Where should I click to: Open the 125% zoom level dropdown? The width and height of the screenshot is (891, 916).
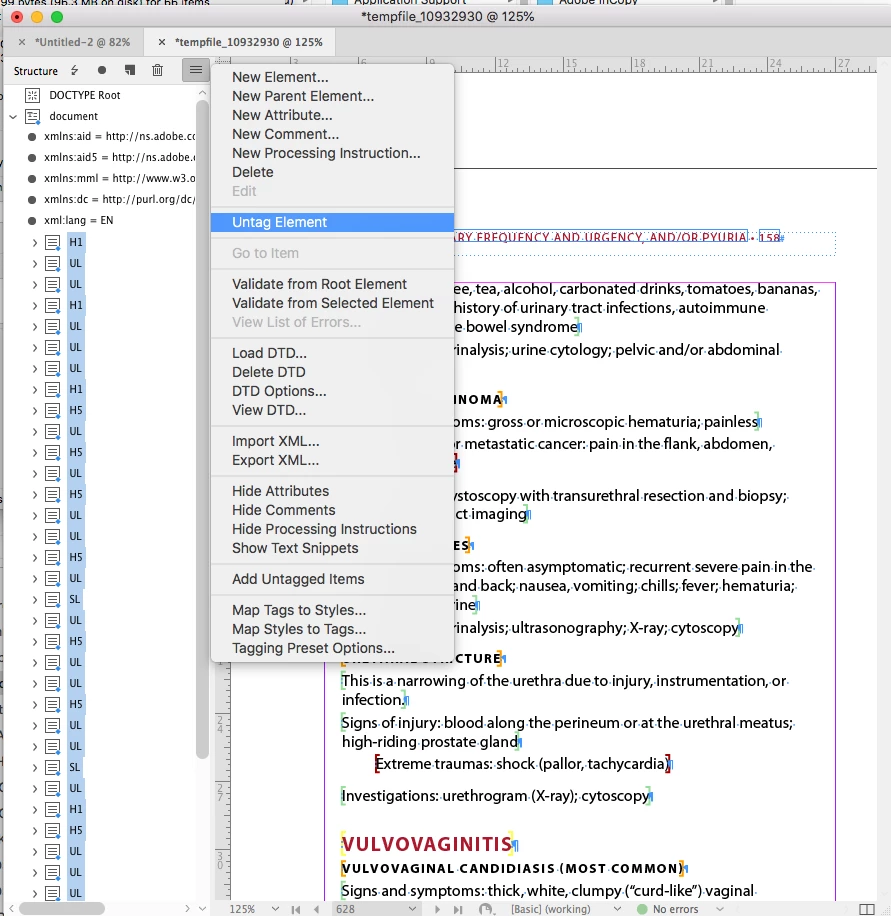(275, 909)
